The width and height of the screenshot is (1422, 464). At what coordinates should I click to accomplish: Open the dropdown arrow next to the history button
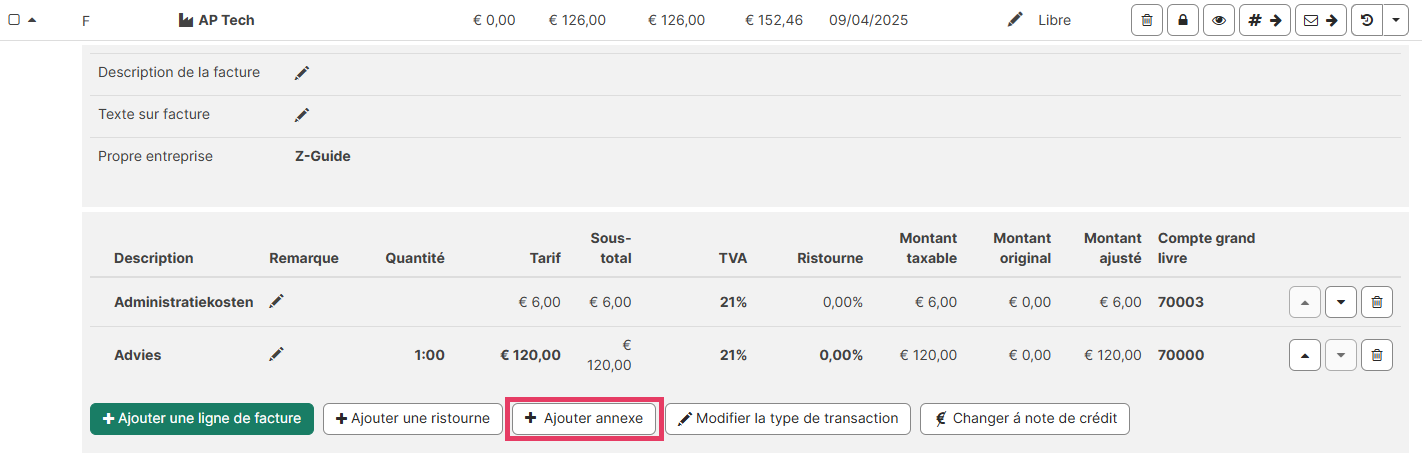click(x=1396, y=20)
